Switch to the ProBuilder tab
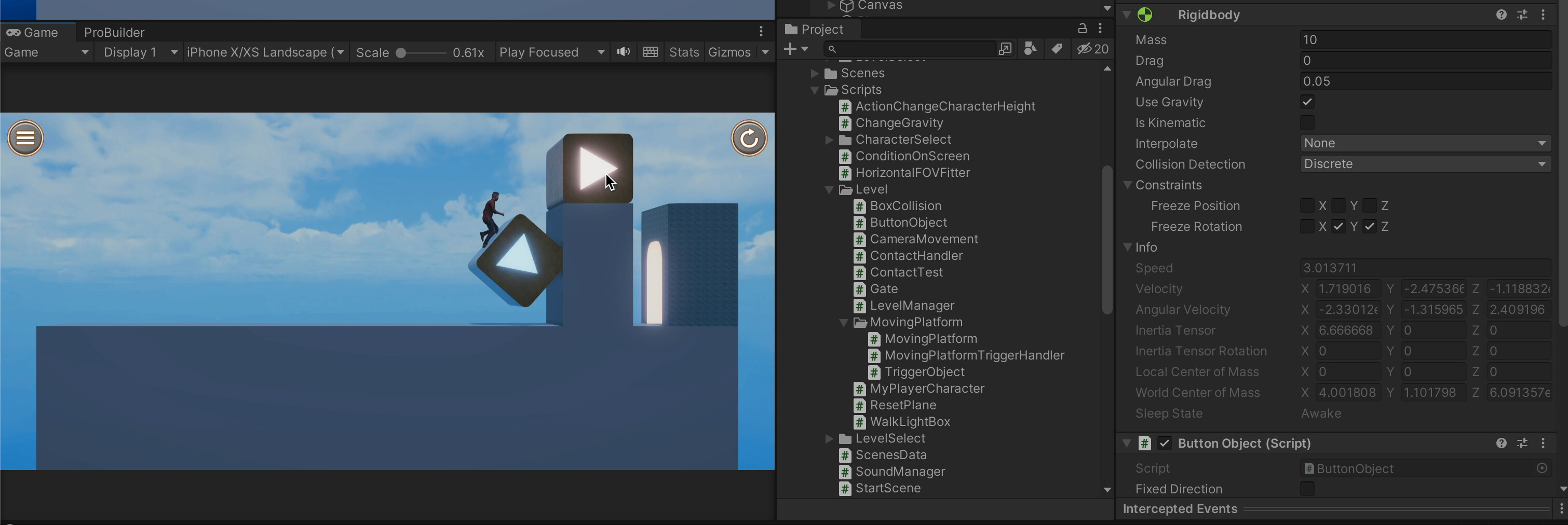The width and height of the screenshot is (1568, 525). tap(114, 32)
